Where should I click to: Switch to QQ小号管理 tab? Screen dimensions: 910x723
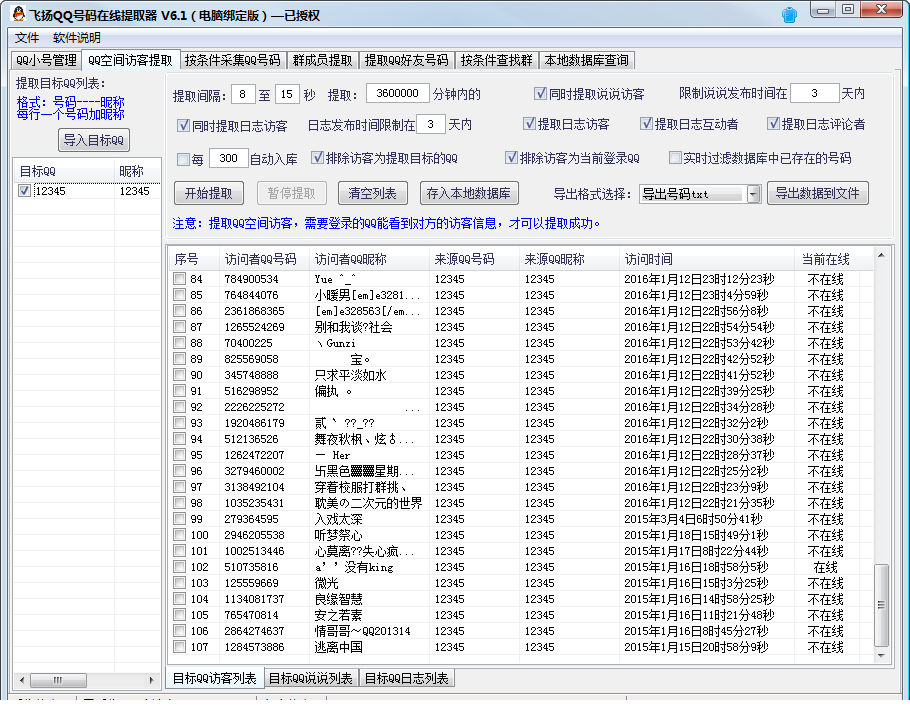(x=46, y=60)
